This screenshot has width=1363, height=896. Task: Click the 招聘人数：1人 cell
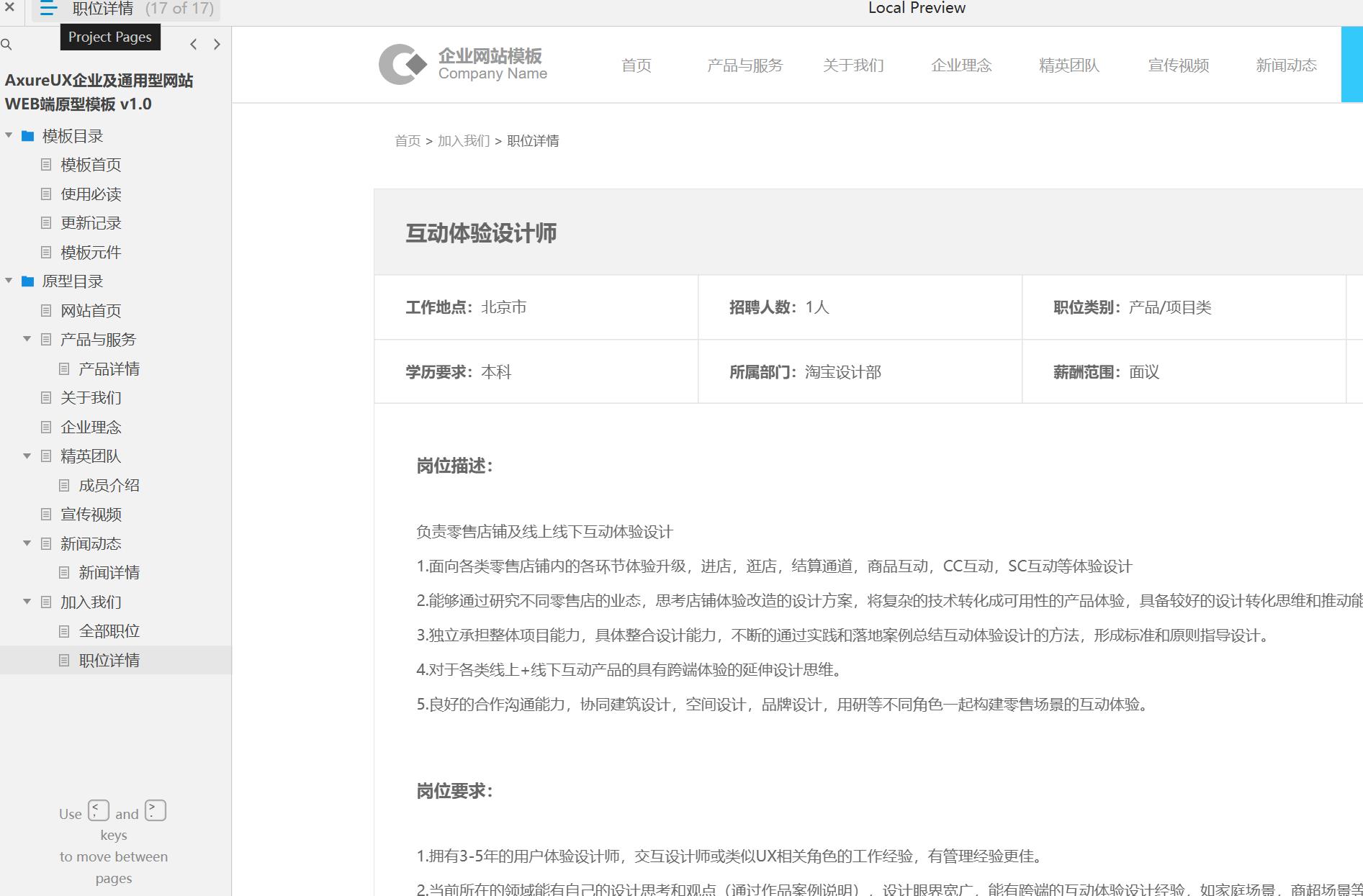(860, 307)
